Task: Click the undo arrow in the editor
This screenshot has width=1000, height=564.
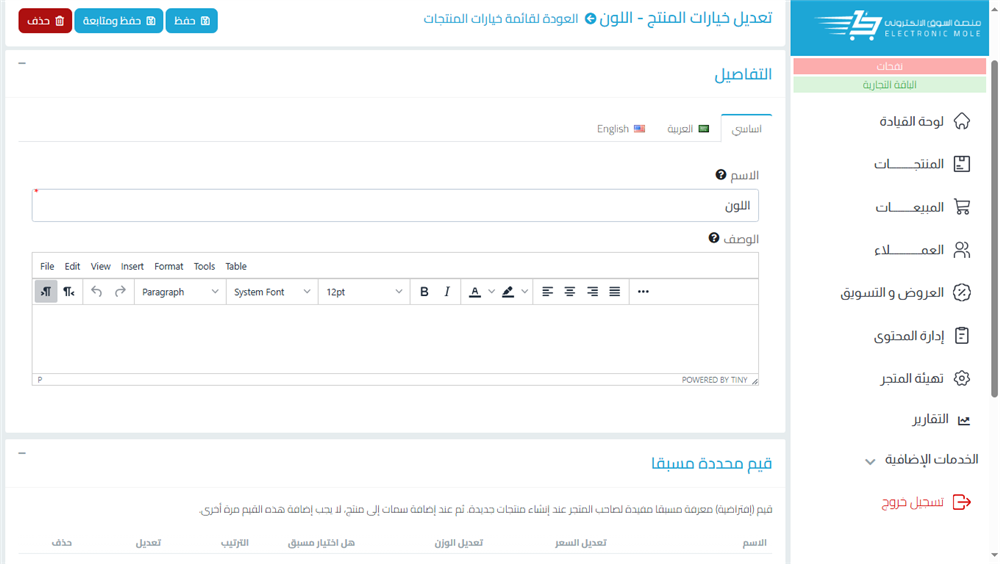Action: click(x=96, y=292)
